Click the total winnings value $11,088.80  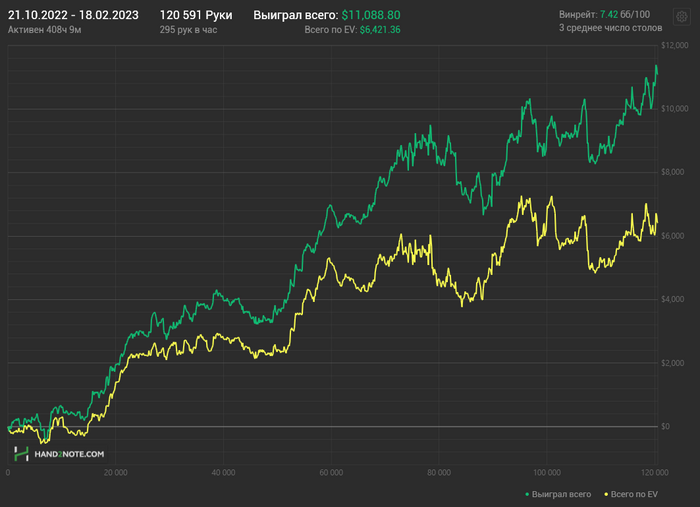click(371, 15)
